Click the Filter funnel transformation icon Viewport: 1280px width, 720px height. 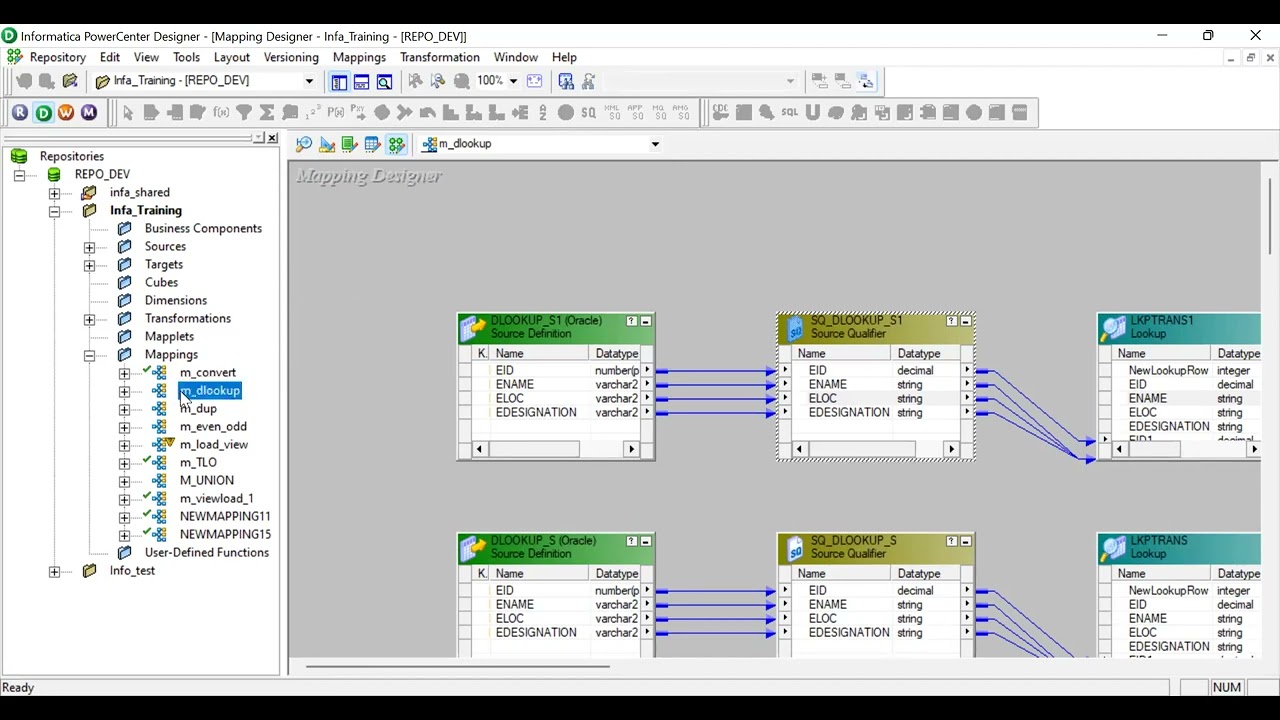click(x=244, y=113)
